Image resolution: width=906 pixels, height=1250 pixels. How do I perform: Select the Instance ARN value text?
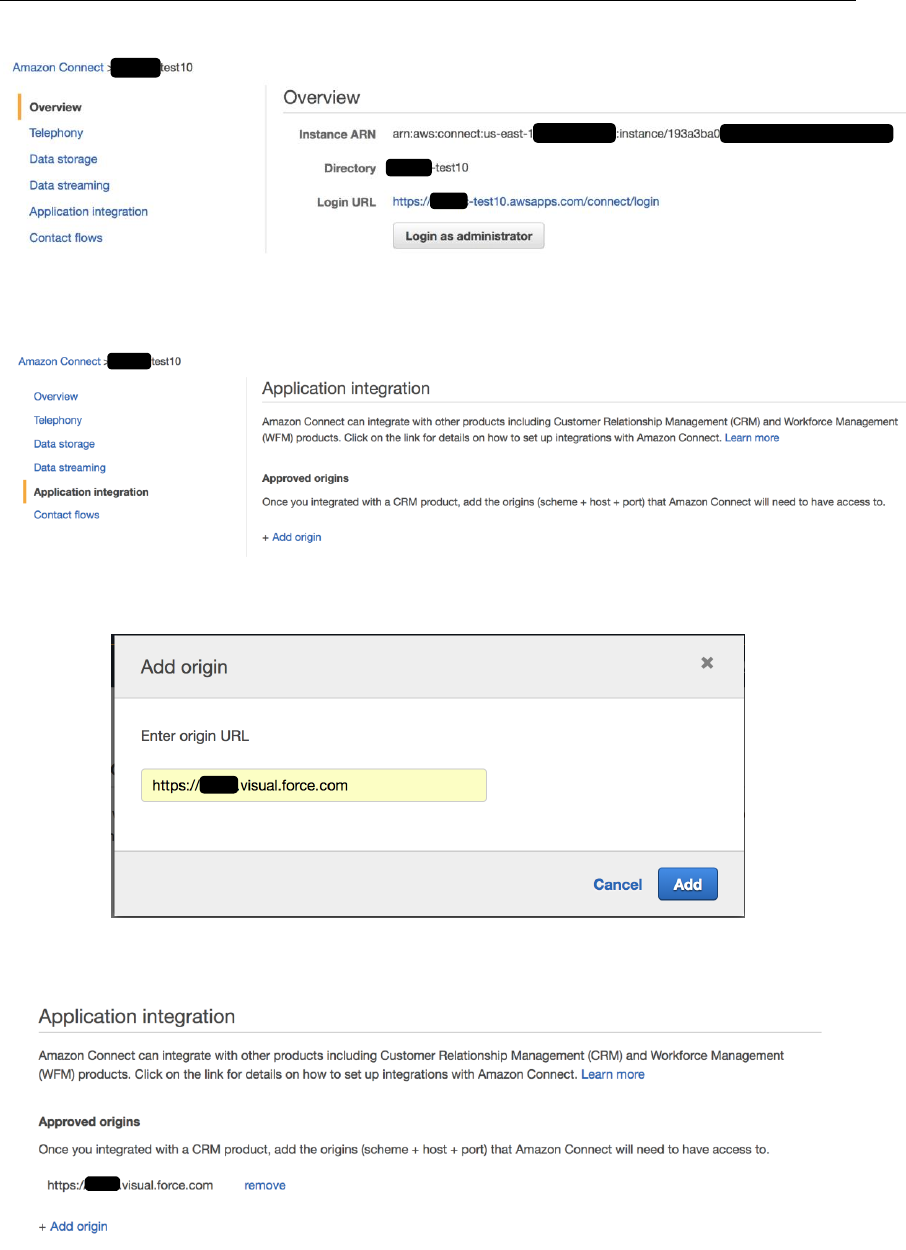[x=642, y=134]
